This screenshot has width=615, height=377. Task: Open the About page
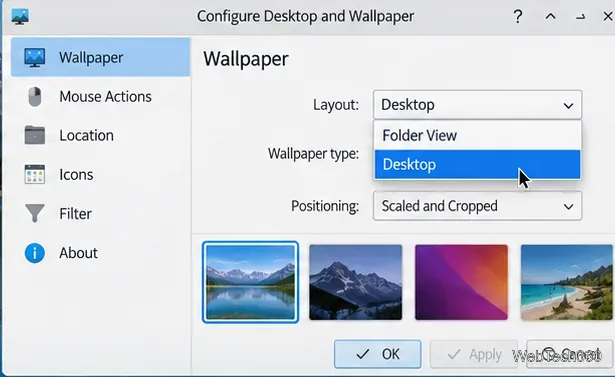point(100,253)
